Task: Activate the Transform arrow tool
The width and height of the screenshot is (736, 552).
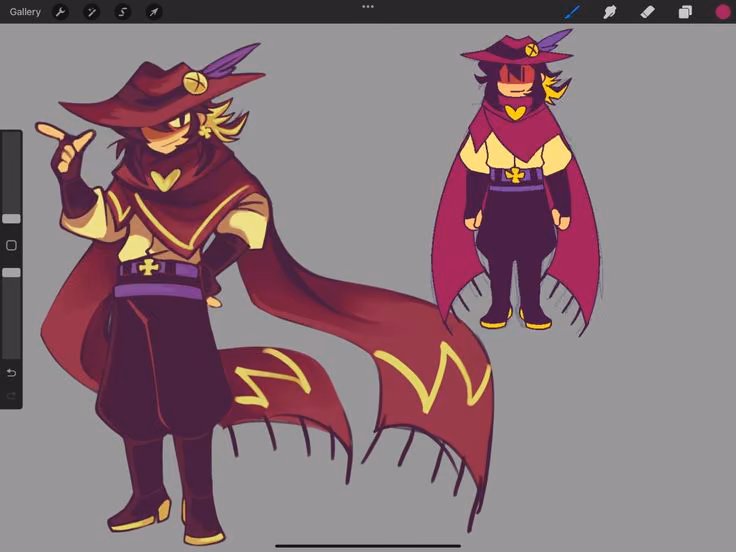Action: click(x=153, y=12)
